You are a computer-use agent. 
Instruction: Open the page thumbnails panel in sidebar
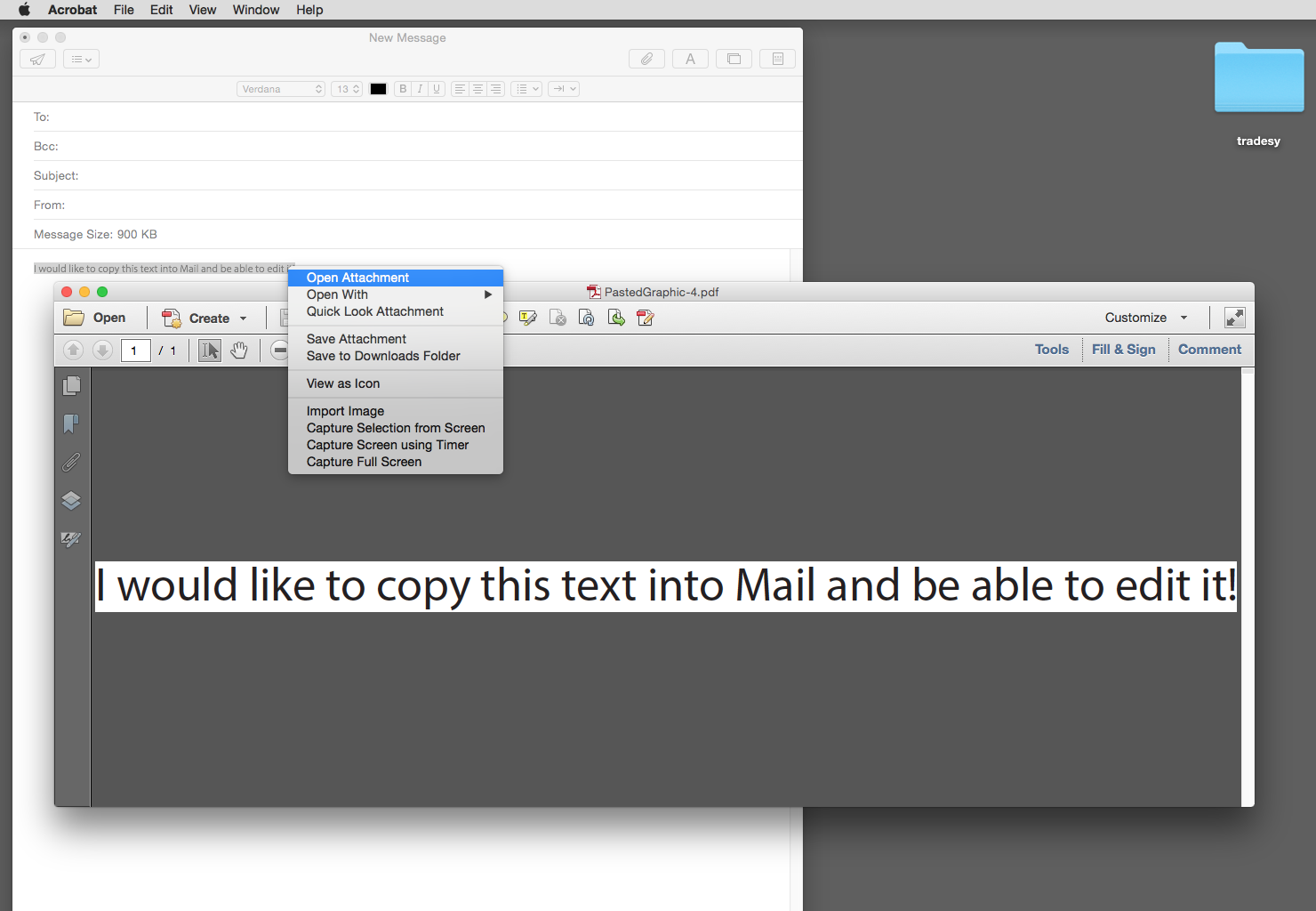point(72,385)
